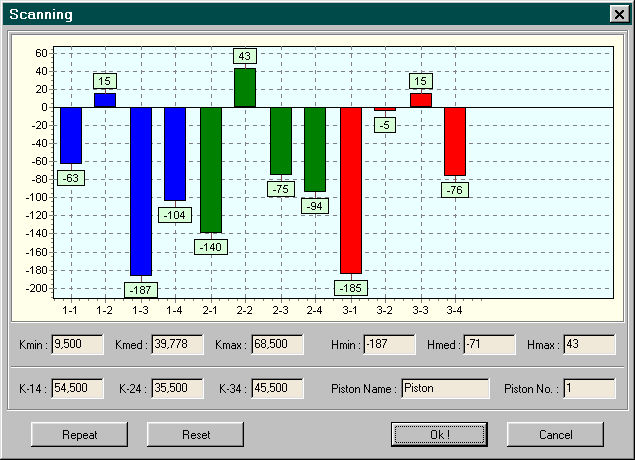Image resolution: width=635 pixels, height=460 pixels.
Task: Pick the green bar labeled -140
Action: (x=210, y=170)
